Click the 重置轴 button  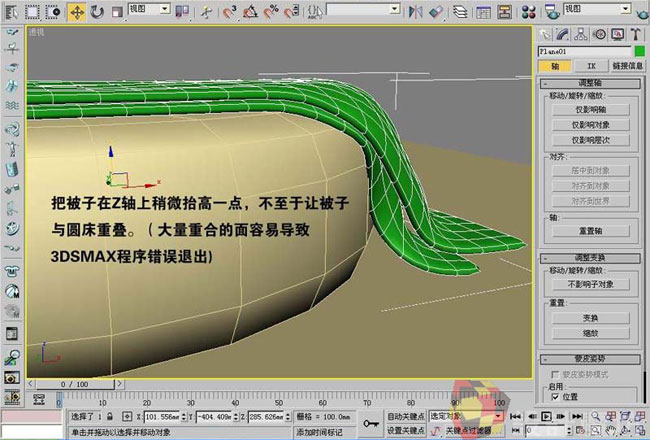coord(591,231)
